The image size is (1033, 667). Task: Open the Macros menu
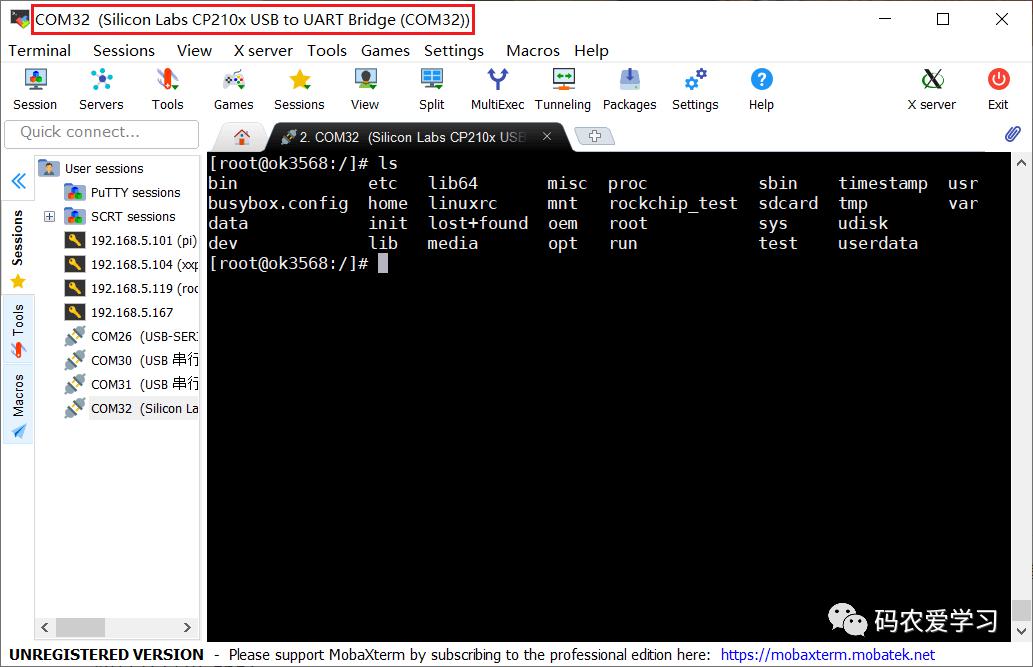pyautogui.click(x=533, y=51)
